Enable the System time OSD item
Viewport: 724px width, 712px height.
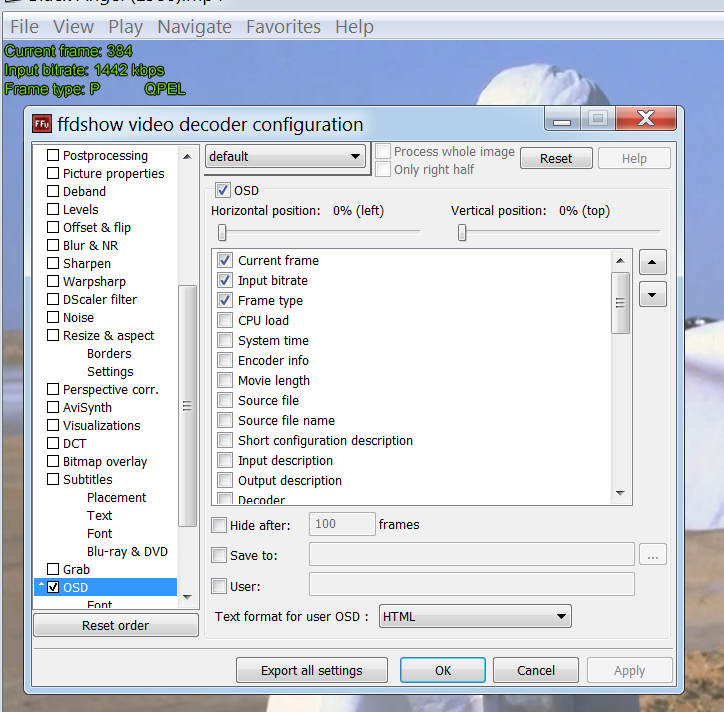225,340
